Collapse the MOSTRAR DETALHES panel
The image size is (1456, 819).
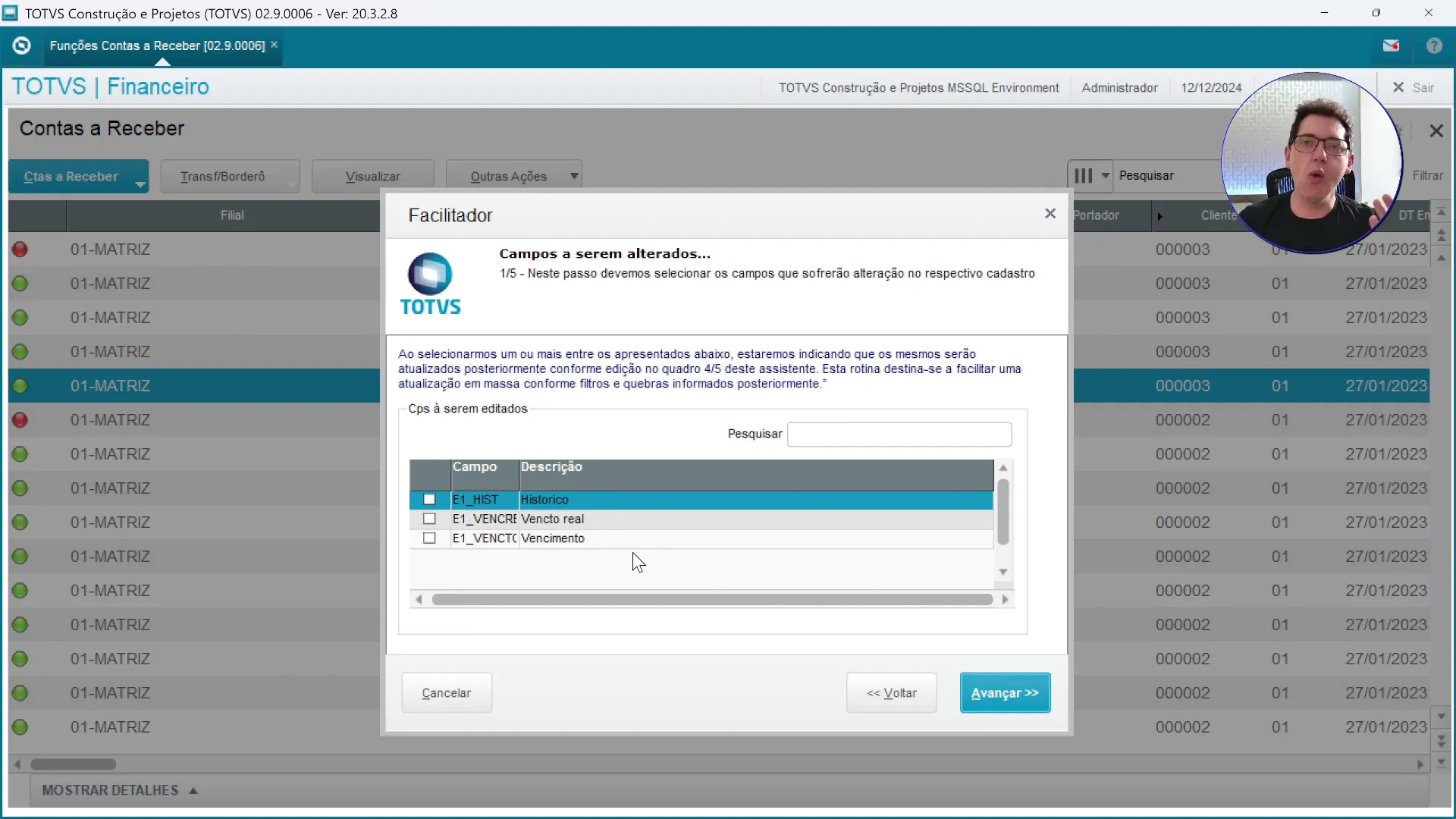[x=118, y=790]
